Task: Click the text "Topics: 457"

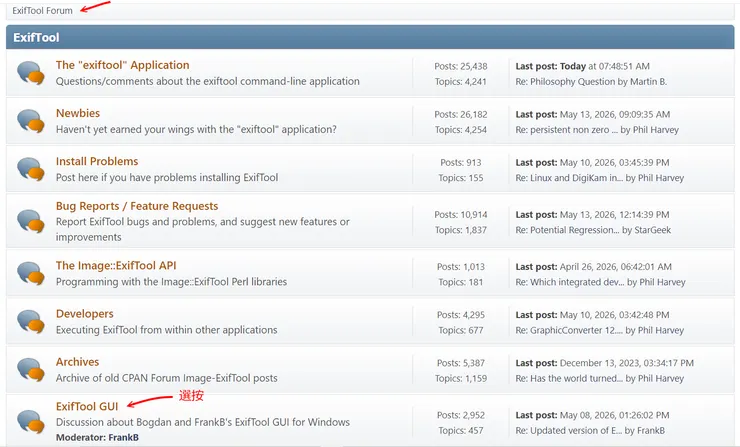Action: (x=461, y=430)
